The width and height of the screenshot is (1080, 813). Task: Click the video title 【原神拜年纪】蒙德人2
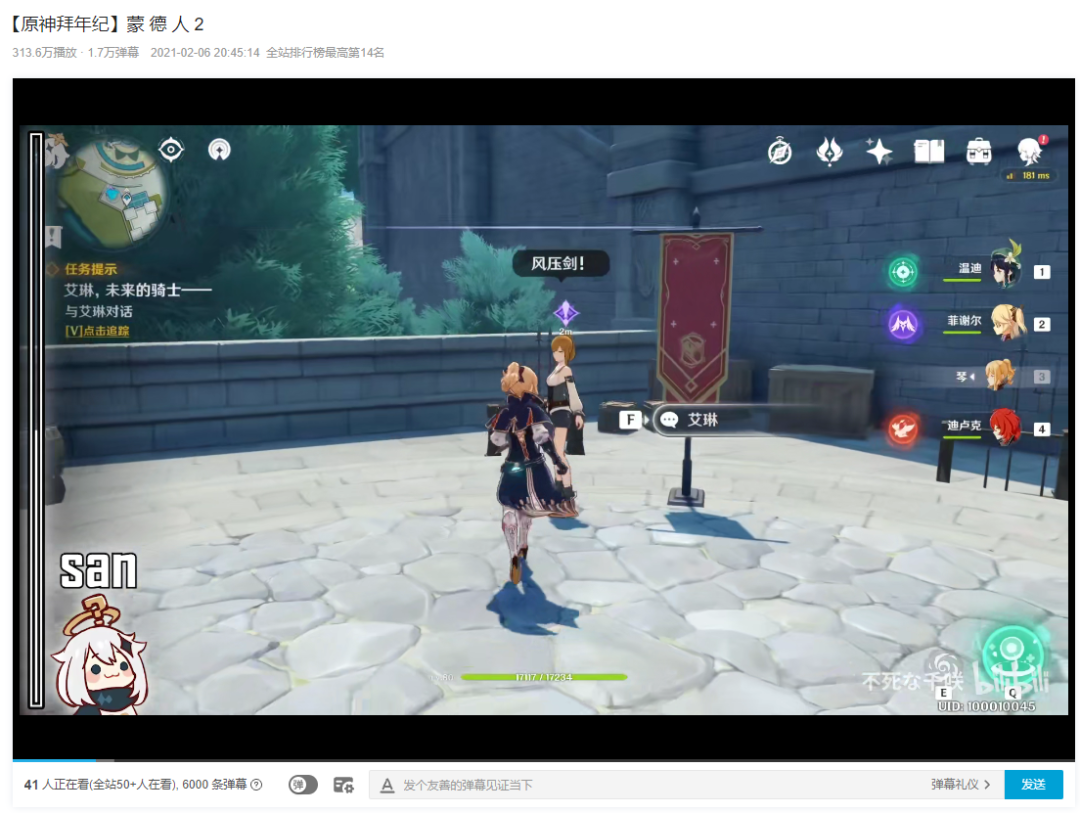(x=107, y=25)
